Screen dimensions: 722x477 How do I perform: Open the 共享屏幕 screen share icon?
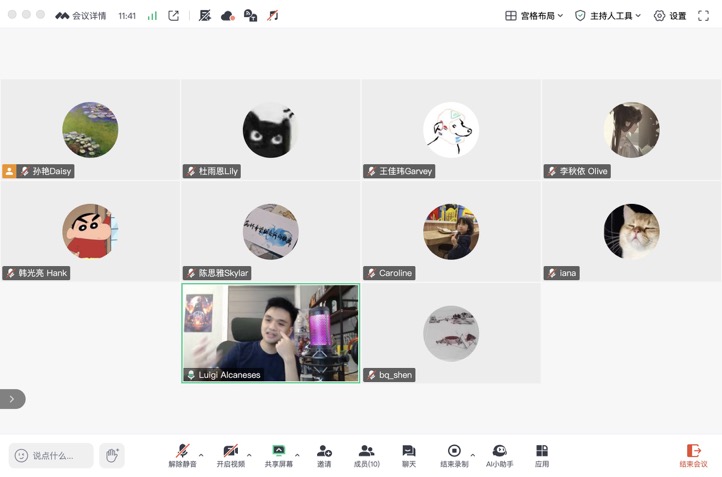pyautogui.click(x=278, y=452)
